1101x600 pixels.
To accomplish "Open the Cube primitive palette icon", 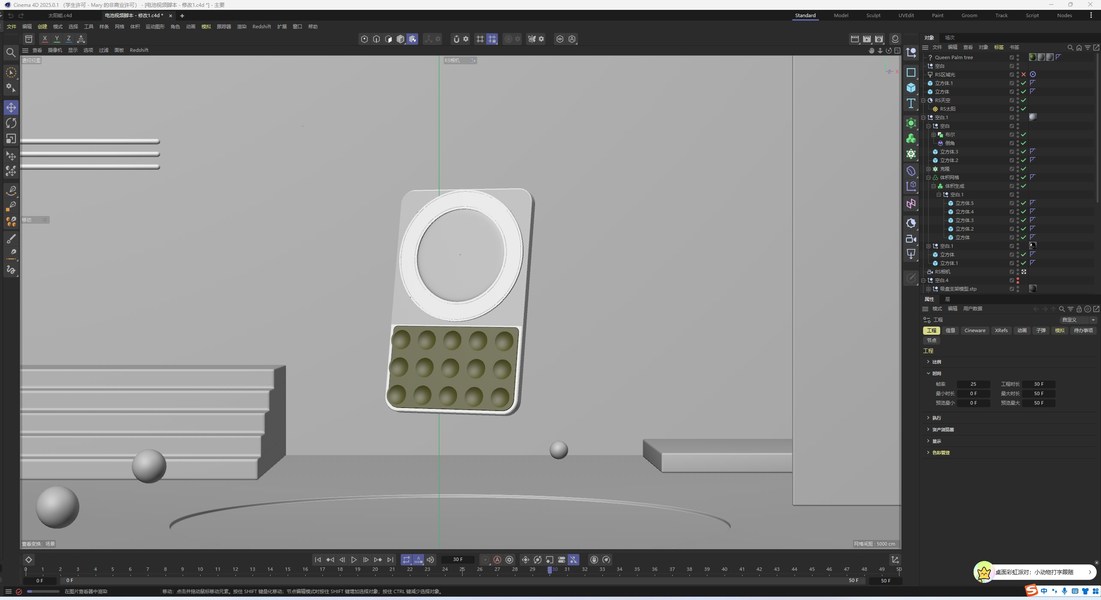I will [911, 88].
